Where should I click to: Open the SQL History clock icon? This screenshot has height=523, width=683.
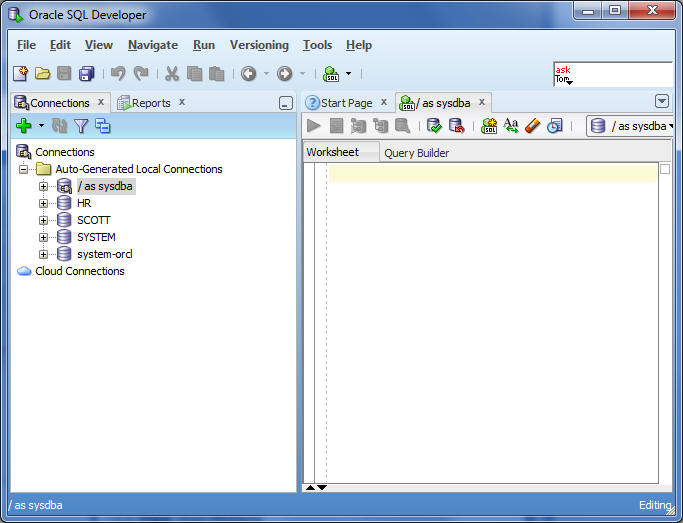pos(554,126)
